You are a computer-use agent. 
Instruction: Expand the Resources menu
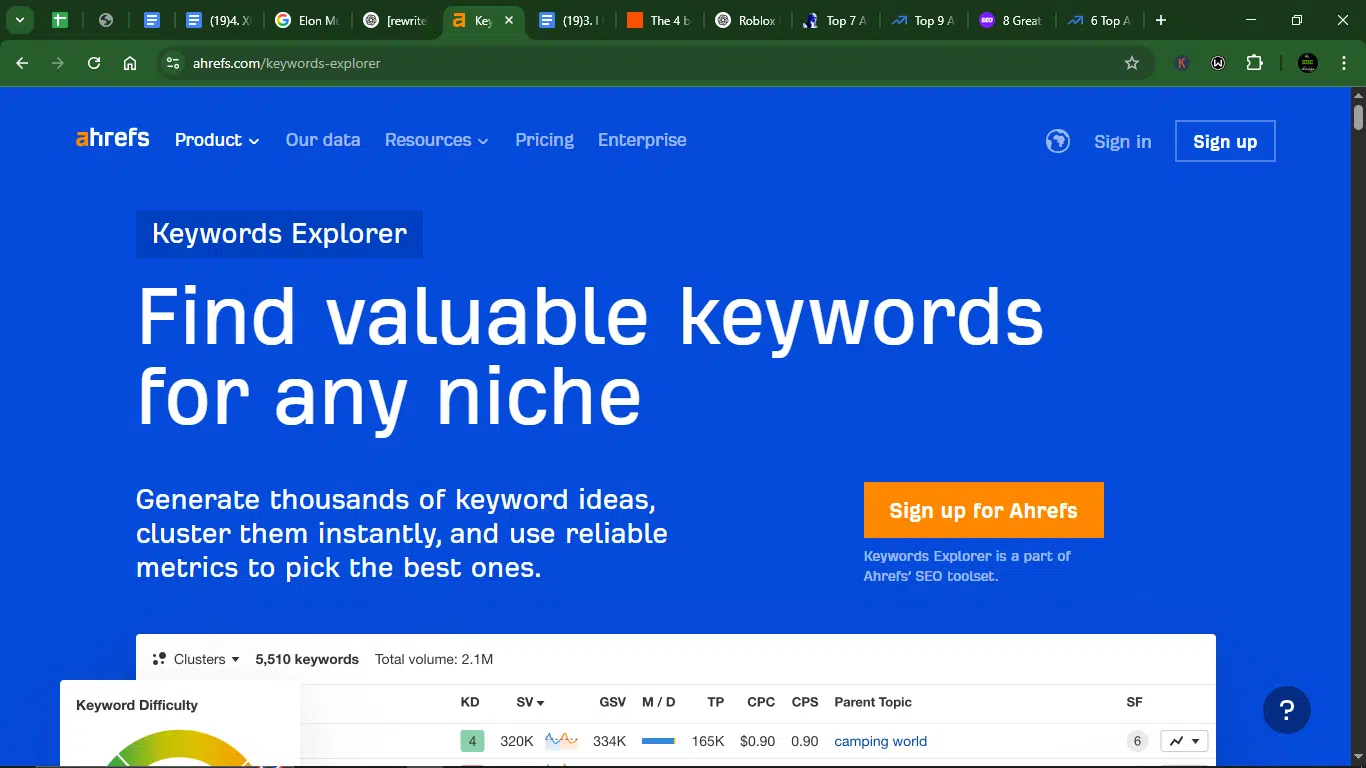click(437, 140)
